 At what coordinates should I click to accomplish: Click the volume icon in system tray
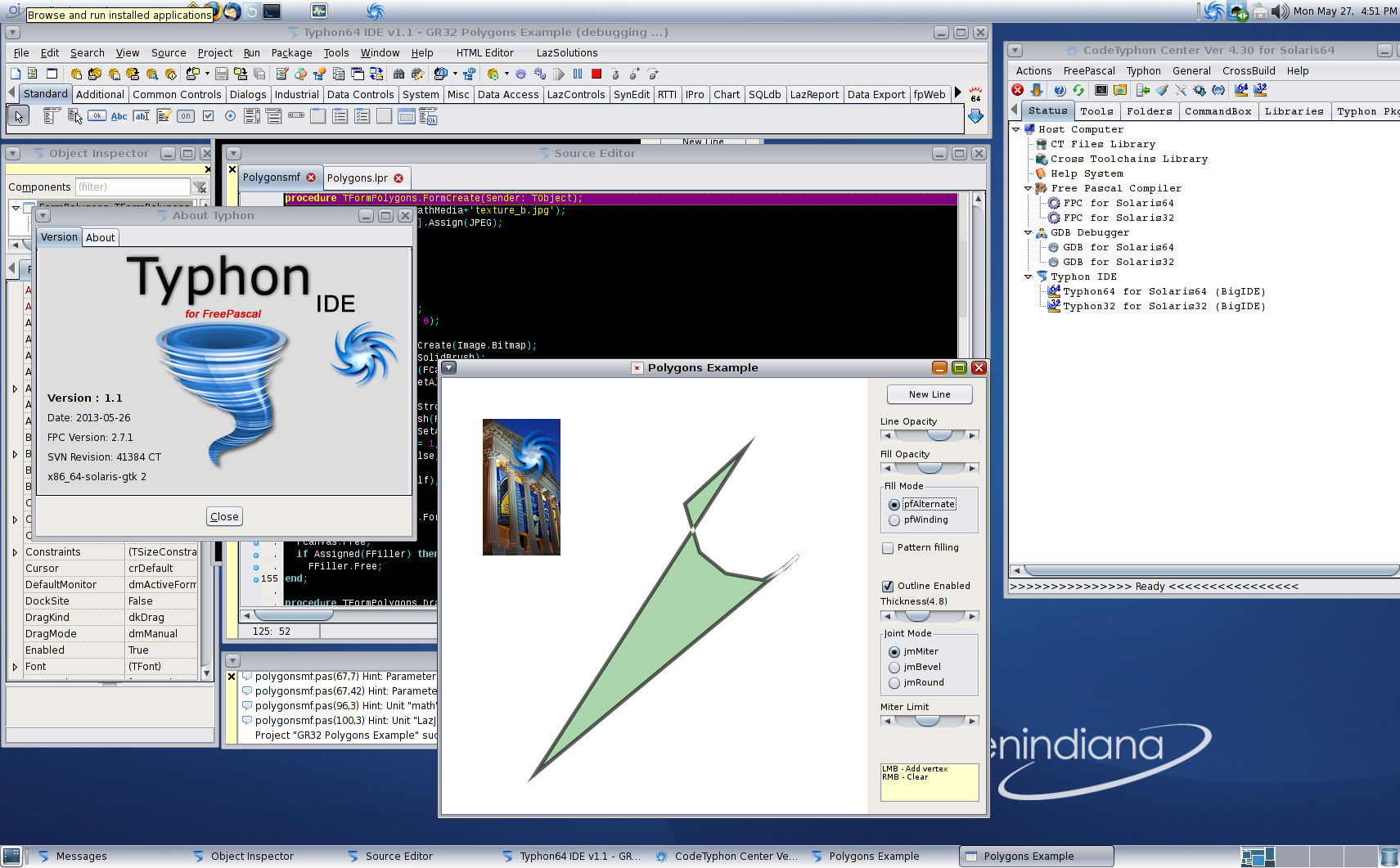pyautogui.click(x=1281, y=11)
